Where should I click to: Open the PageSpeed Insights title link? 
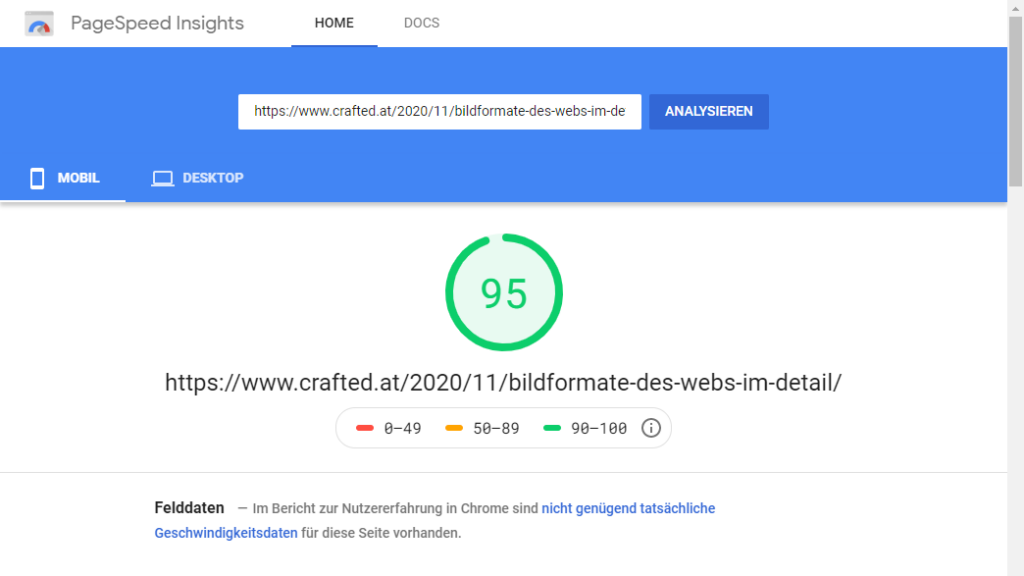157,24
